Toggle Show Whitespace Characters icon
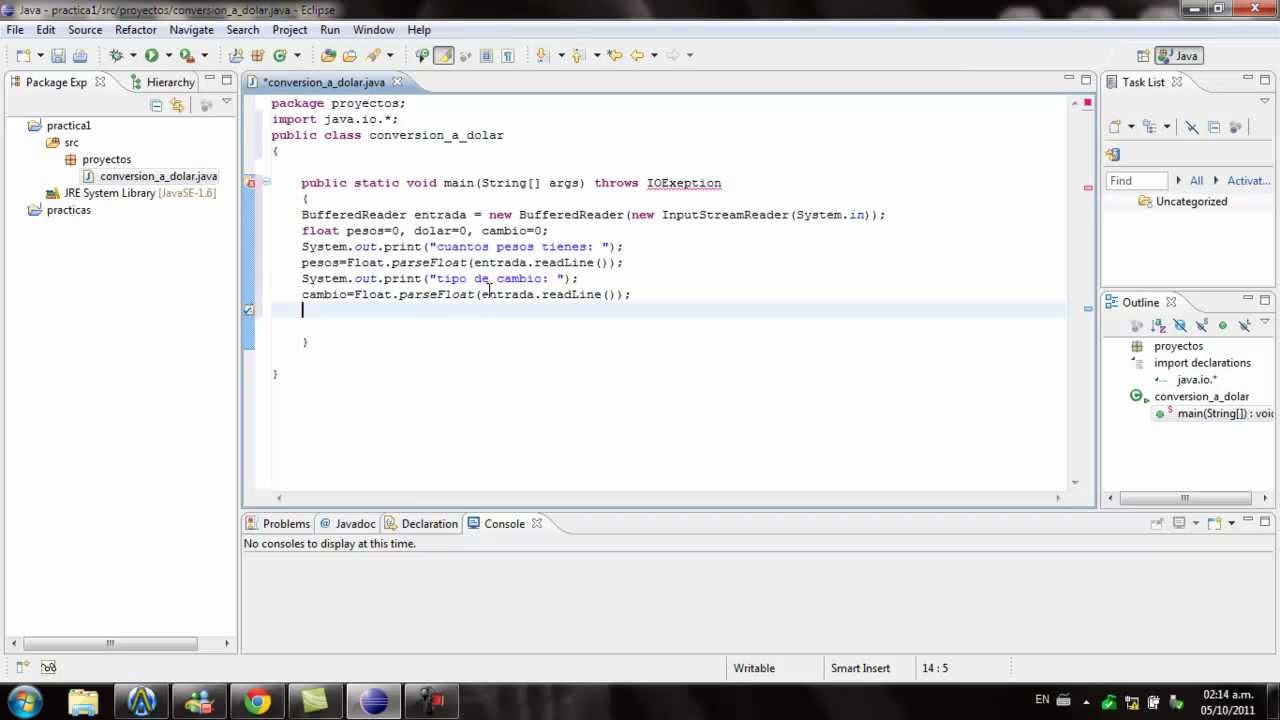The width and height of the screenshot is (1280, 720). click(508, 56)
